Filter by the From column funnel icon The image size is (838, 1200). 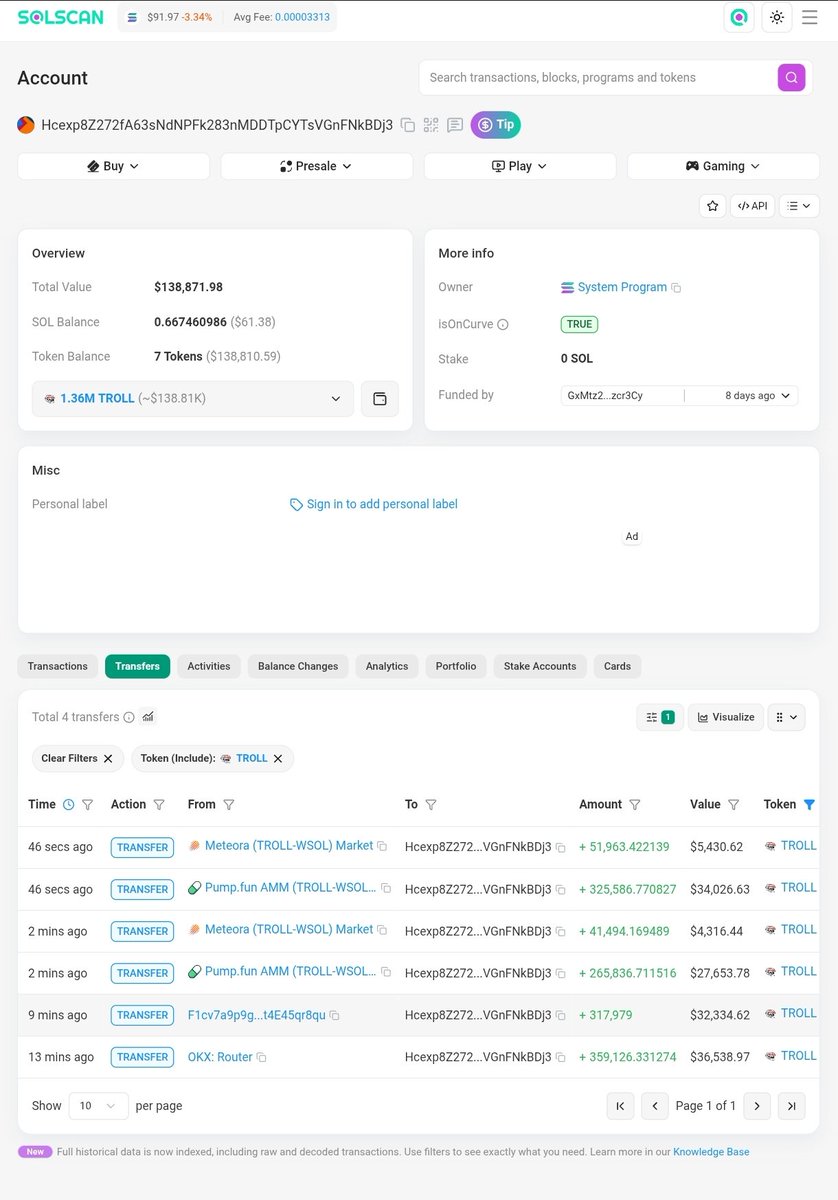click(228, 804)
